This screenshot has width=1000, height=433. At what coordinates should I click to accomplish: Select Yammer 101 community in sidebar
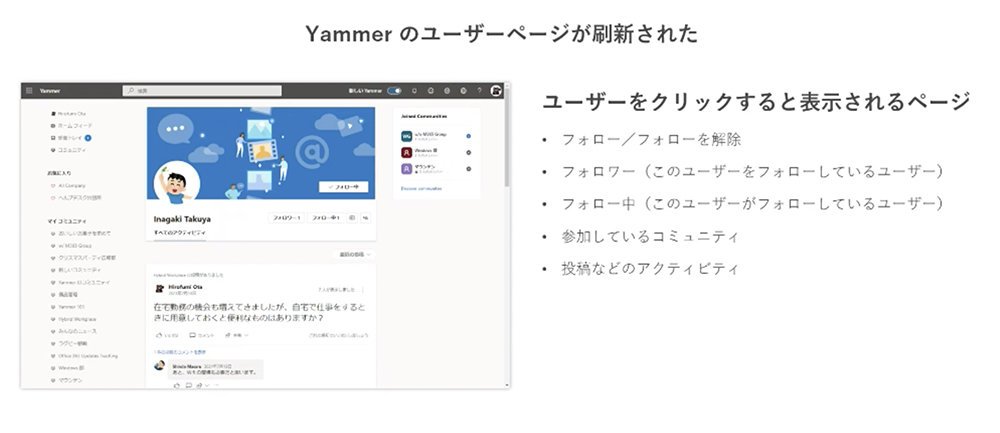[67, 307]
